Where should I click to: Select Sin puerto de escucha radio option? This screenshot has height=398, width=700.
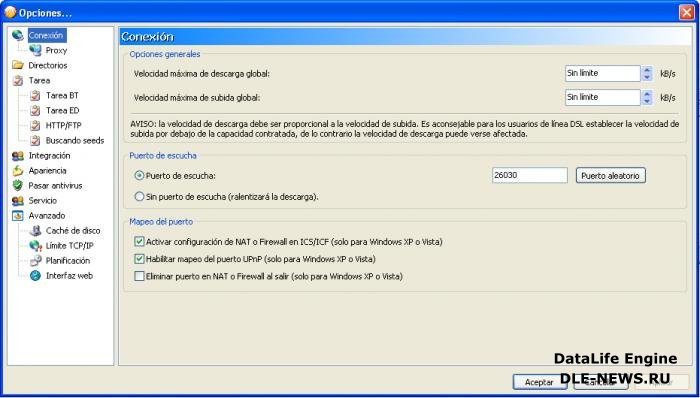[139, 196]
